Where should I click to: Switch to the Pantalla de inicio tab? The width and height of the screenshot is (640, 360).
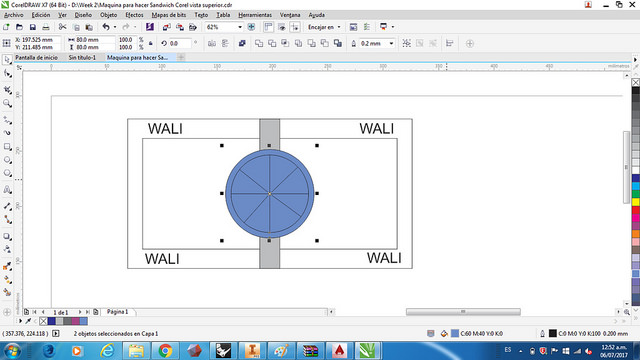click(36, 58)
